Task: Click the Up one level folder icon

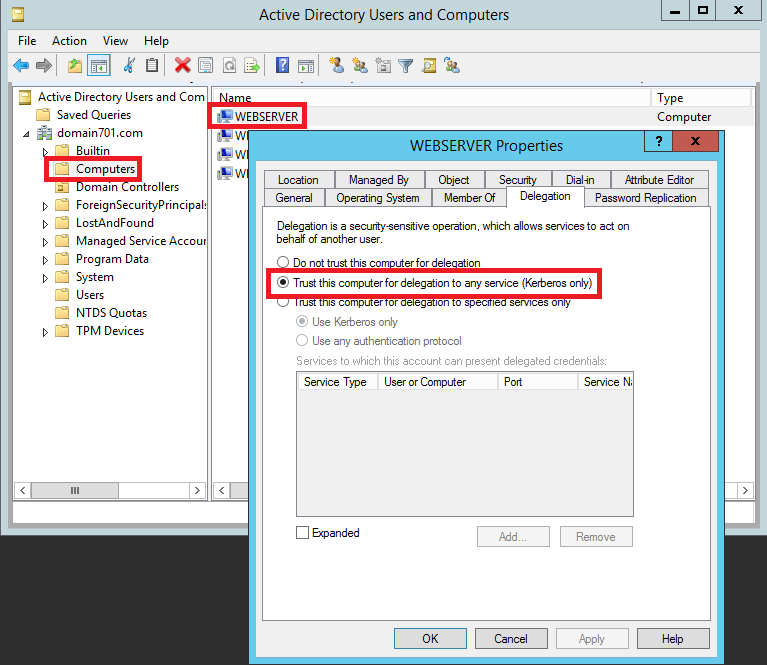Action: click(x=75, y=66)
